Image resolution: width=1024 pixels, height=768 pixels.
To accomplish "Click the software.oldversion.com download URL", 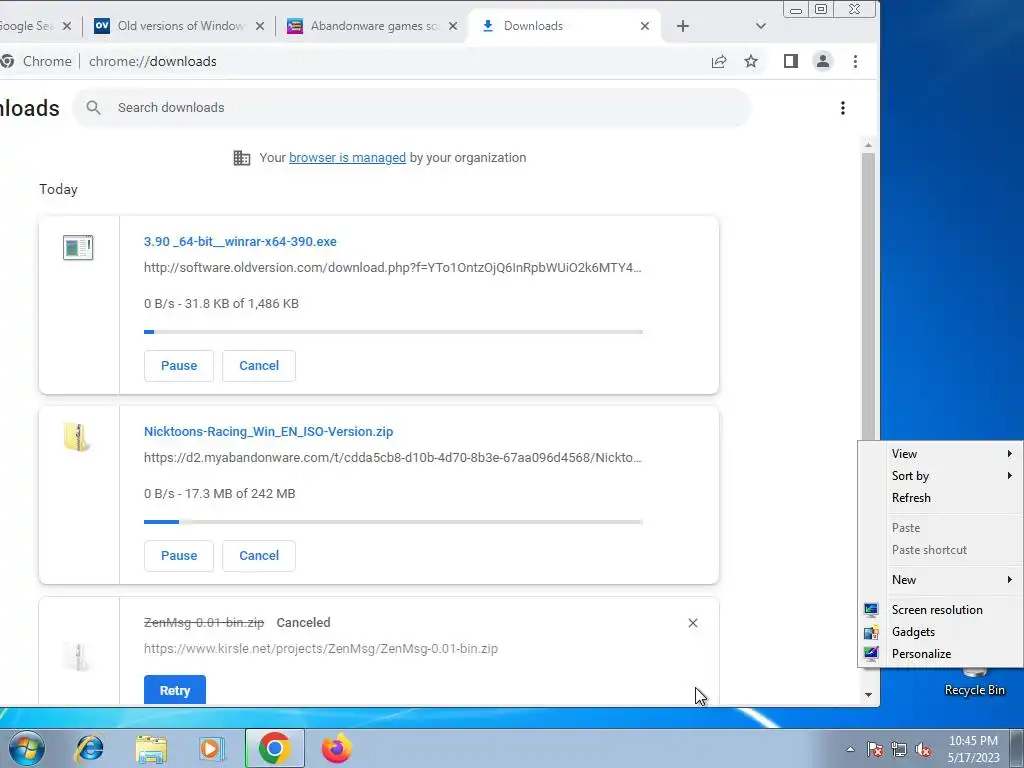I will click(392, 268).
